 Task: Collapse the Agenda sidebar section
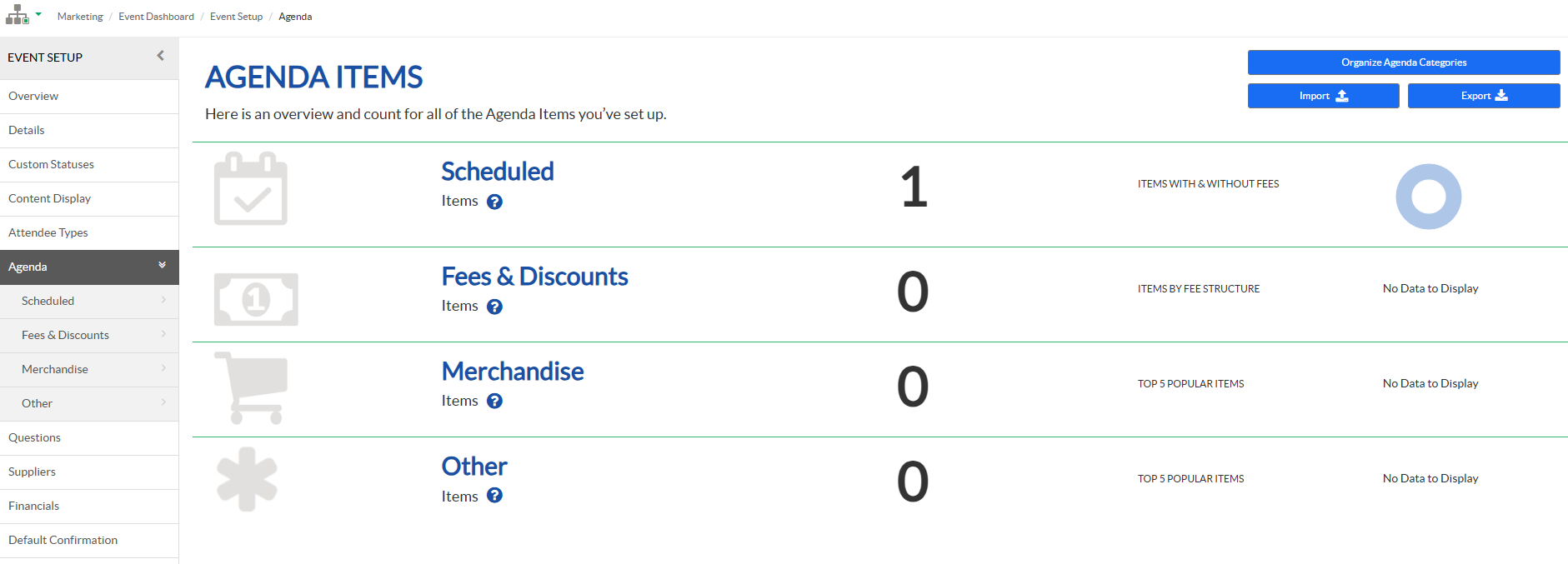162,265
